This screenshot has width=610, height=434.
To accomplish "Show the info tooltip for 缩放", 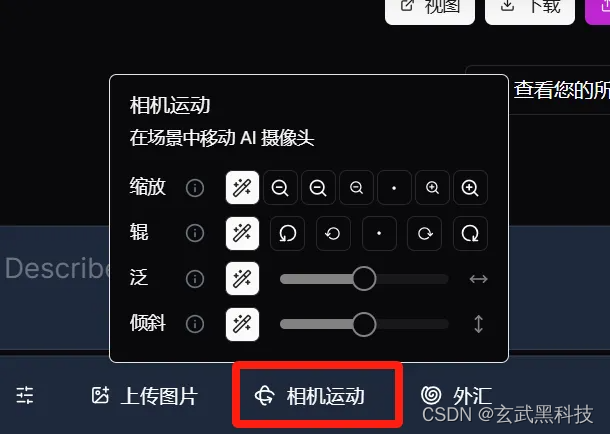I will pyautogui.click(x=195, y=188).
